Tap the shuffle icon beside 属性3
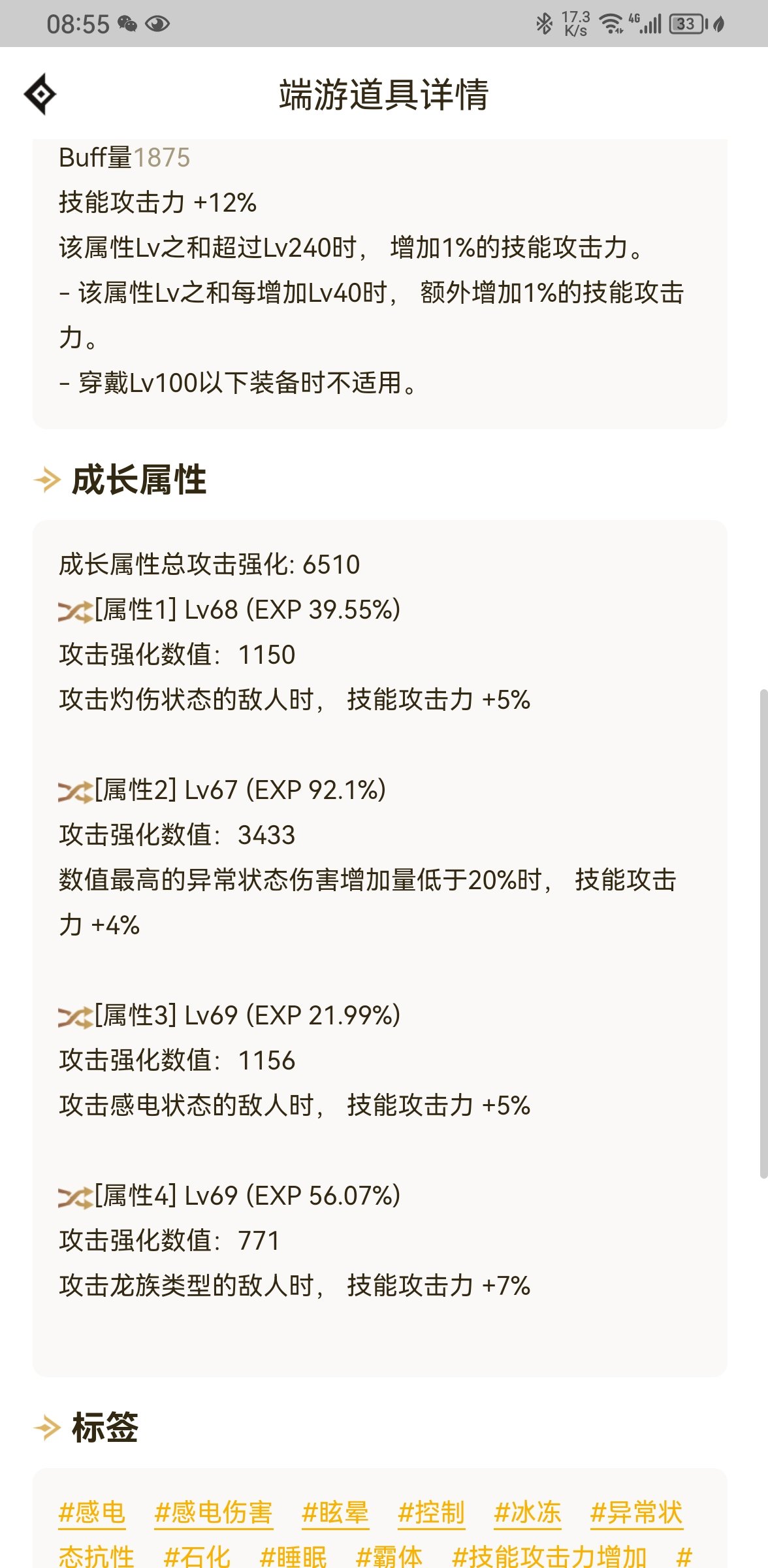Viewport: 768px width, 1568px height. point(75,1017)
